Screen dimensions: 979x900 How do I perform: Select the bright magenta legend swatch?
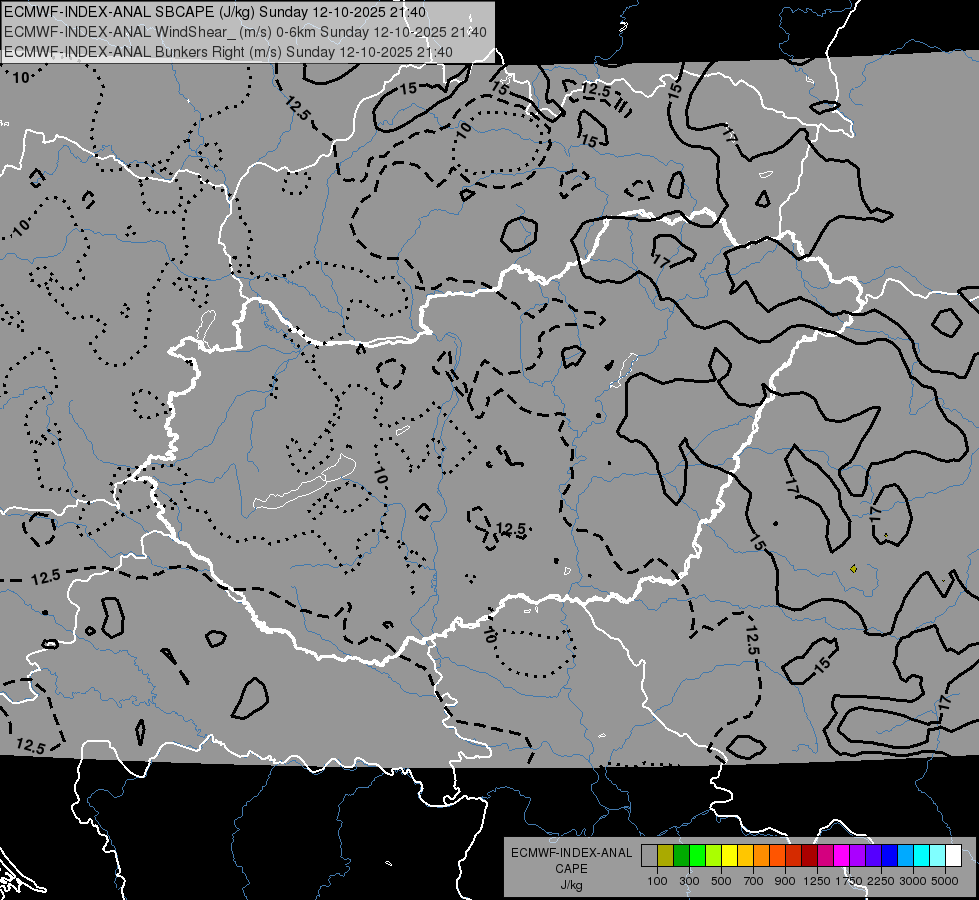(x=842, y=856)
